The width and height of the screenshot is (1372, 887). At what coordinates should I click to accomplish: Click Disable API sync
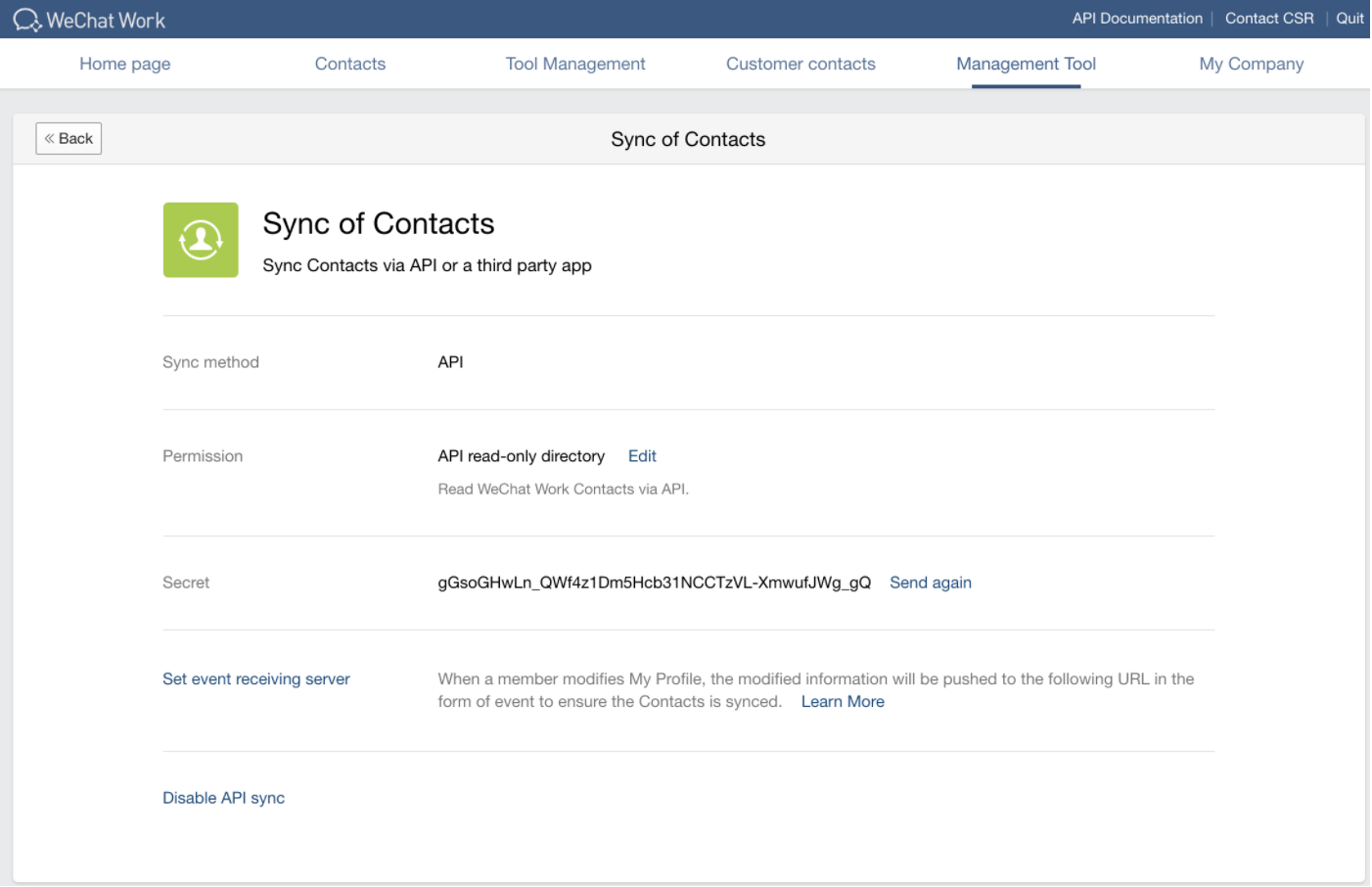tap(223, 798)
